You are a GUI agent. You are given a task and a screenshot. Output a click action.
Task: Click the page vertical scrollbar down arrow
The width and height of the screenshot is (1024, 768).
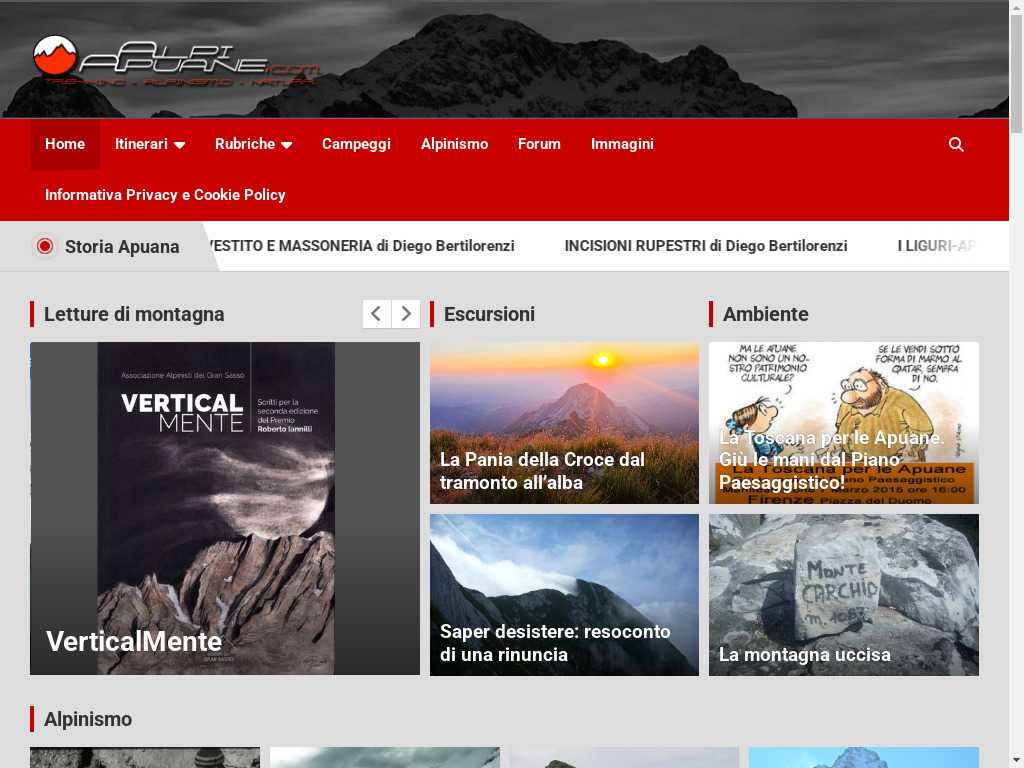pyautogui.click(x=1016, y=759)
